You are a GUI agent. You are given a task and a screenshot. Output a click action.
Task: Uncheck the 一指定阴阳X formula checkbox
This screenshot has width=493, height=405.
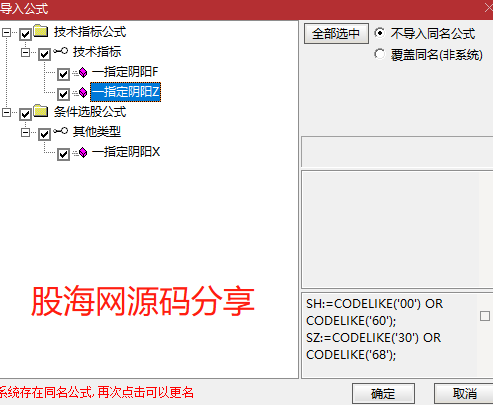tap(63, 154)
